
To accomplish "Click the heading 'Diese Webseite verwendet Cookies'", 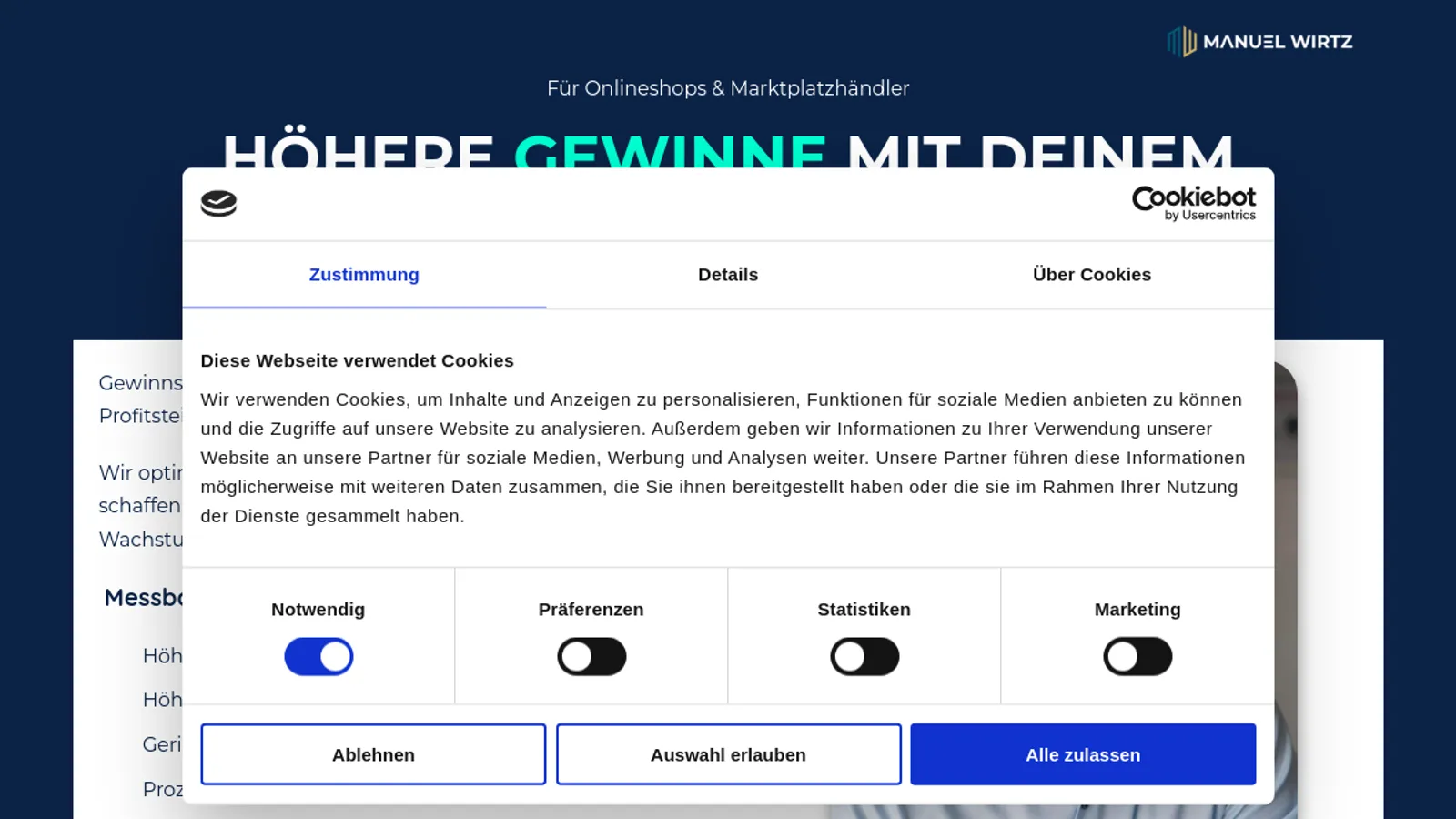I will (x=358, y=360).
